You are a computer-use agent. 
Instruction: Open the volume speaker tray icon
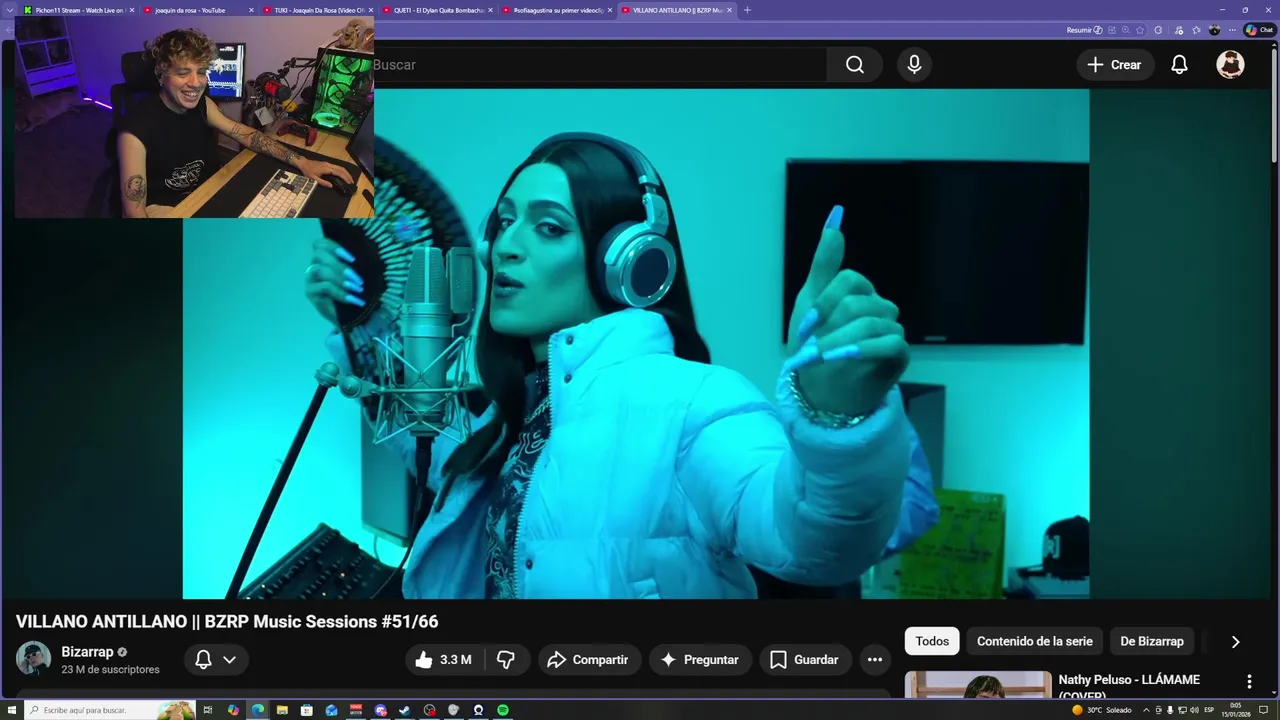tap(1194, 710)
